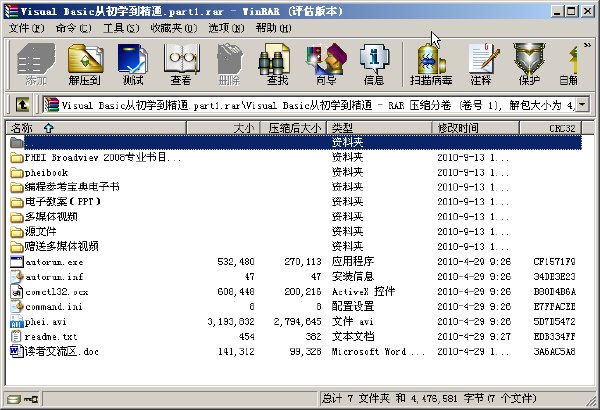The height and width of the screenshot is (410, 600).
Task: Select the 读者交流区.doc Word icon
Action: point(17,351)
